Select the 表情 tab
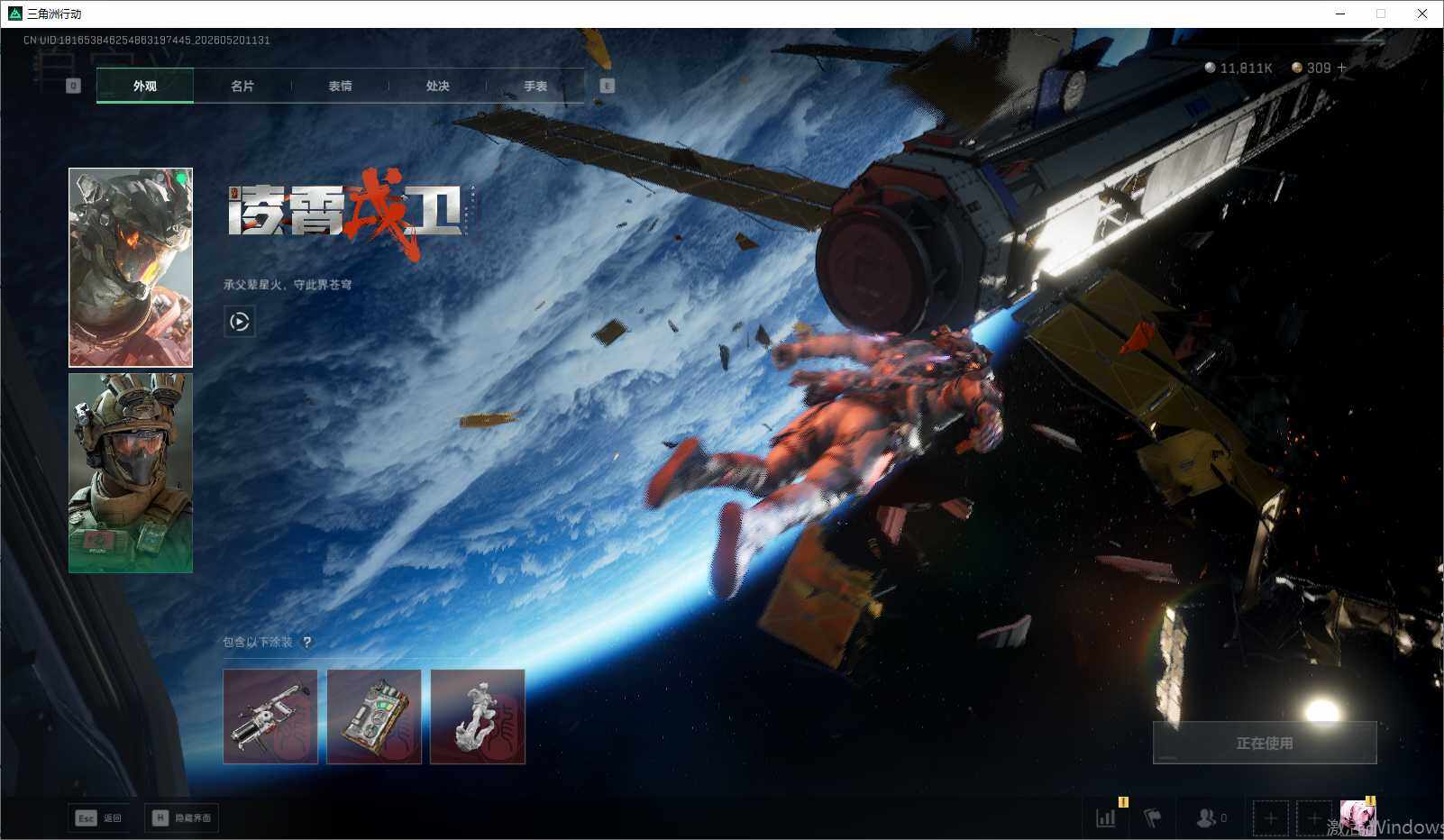Screen dimensions: 1444x840 pyautogui.click(x=340, y=86)
